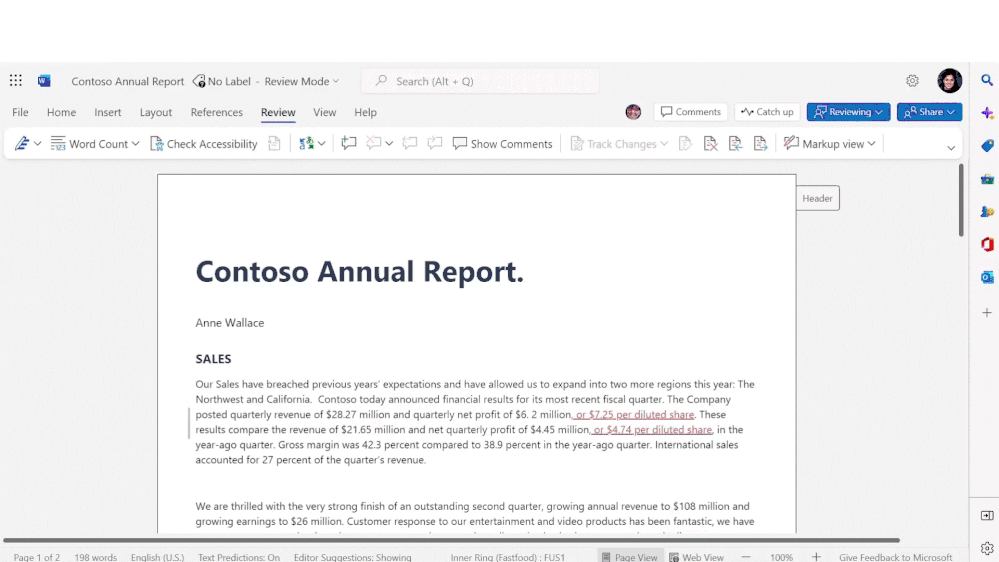The width and height of the screenshot is (999, 562).
Task: Click the blue tag sidebar icon
Action: pos(987,146)
